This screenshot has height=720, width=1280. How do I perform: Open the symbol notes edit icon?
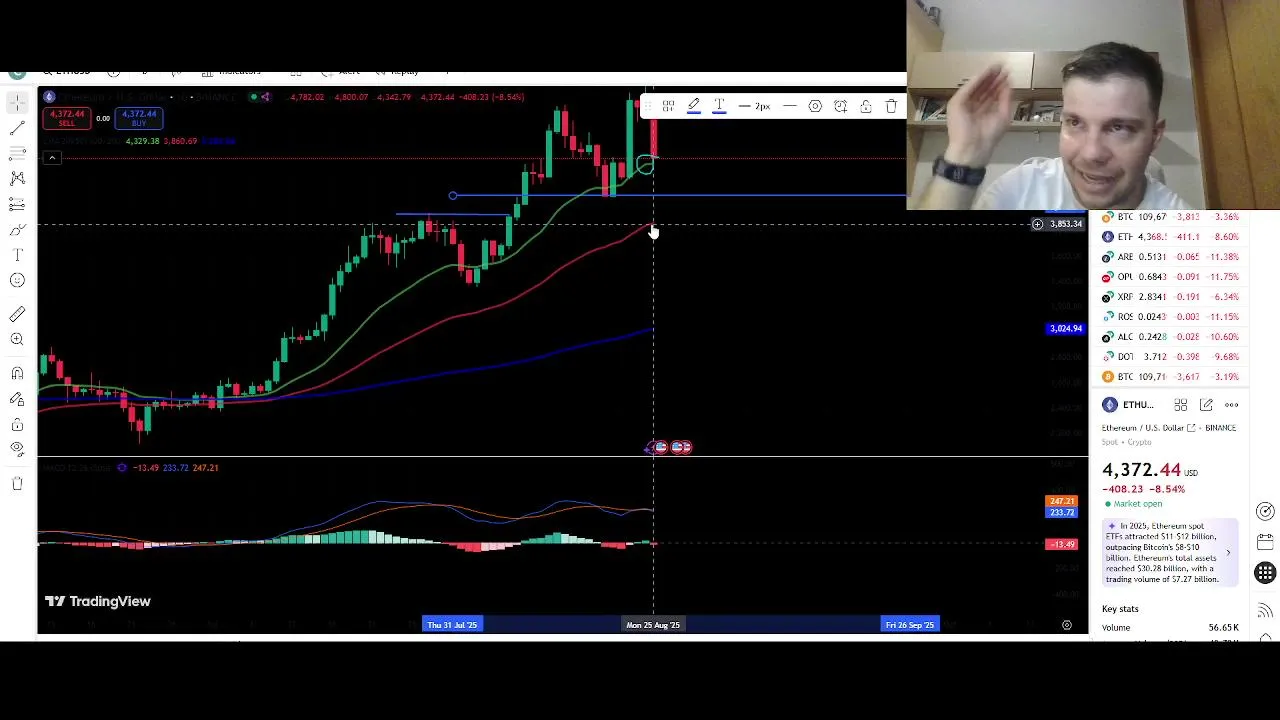1206,405
